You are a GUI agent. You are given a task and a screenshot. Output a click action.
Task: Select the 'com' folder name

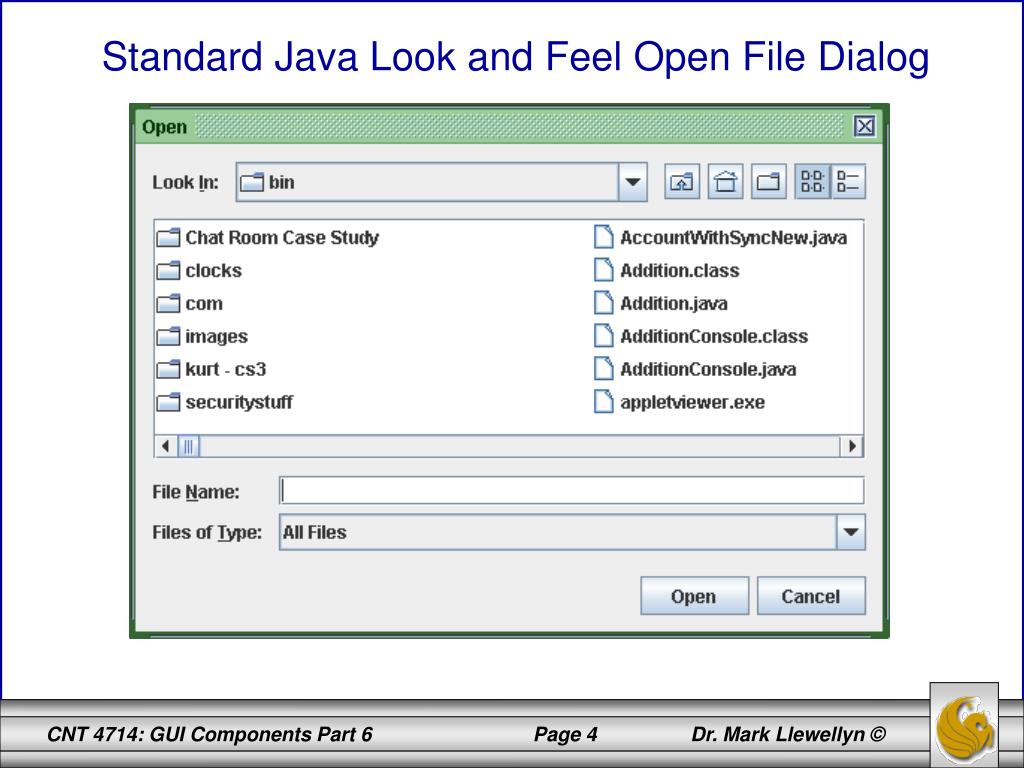(x=204, y=304)
